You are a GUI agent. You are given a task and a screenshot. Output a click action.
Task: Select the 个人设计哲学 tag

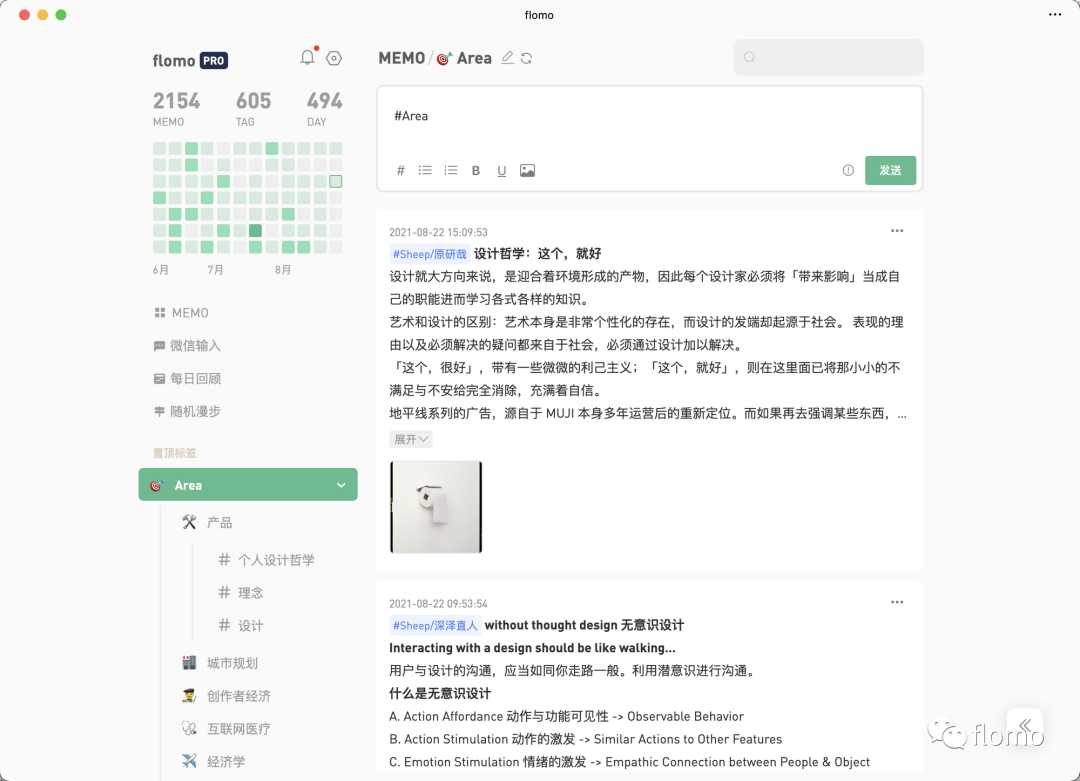pyautogui.click(x=266, y=560)
